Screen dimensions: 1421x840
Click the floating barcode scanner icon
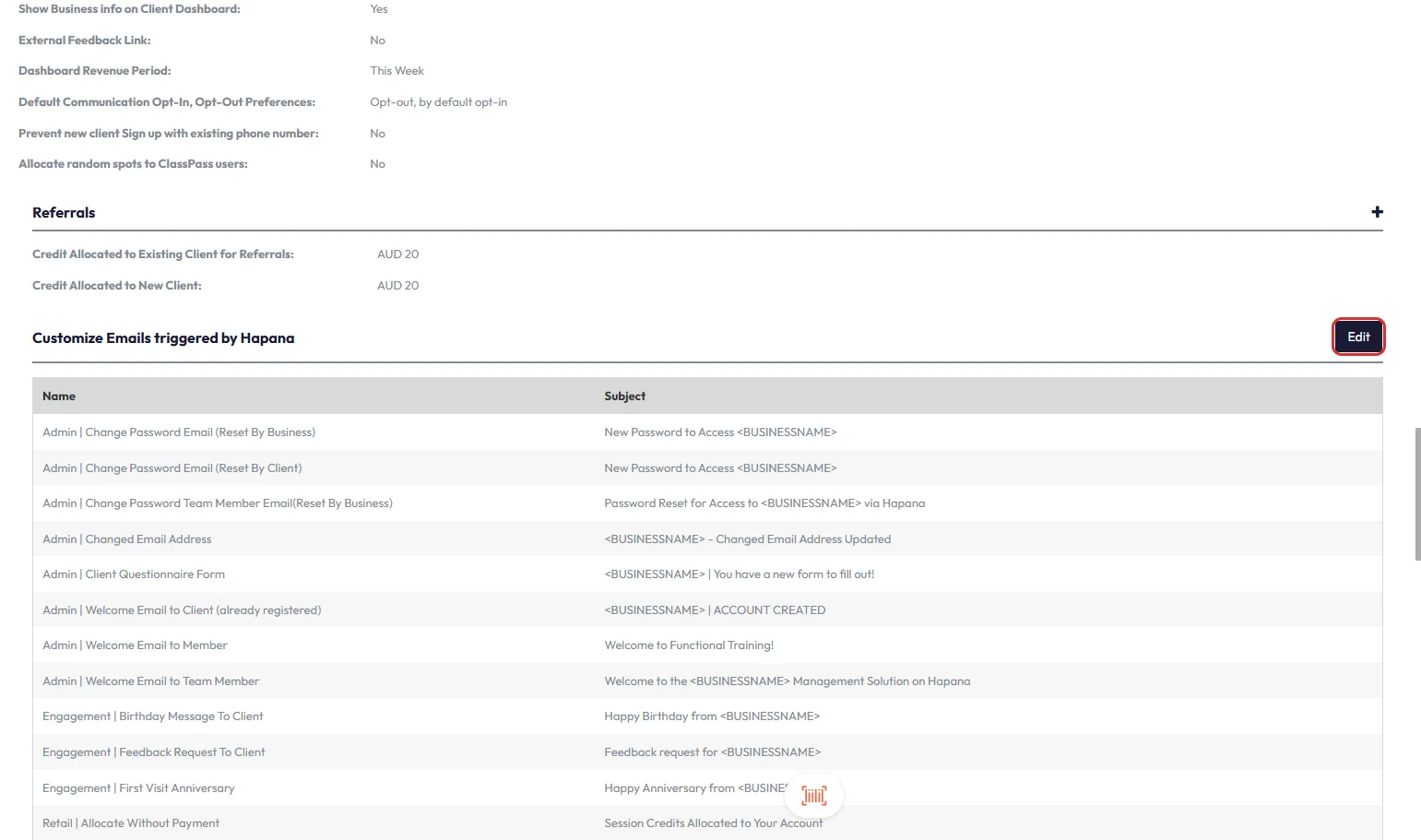coord(813,795)
